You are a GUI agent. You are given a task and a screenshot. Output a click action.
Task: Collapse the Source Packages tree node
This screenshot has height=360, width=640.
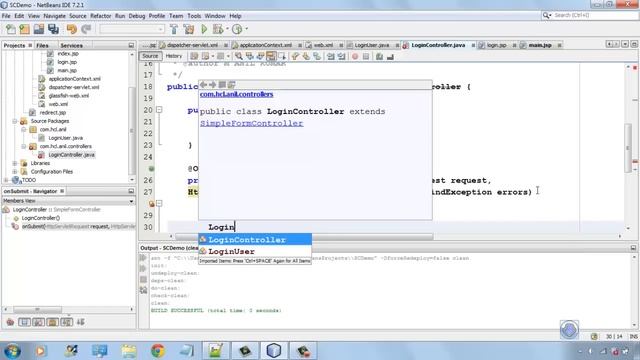15,121
